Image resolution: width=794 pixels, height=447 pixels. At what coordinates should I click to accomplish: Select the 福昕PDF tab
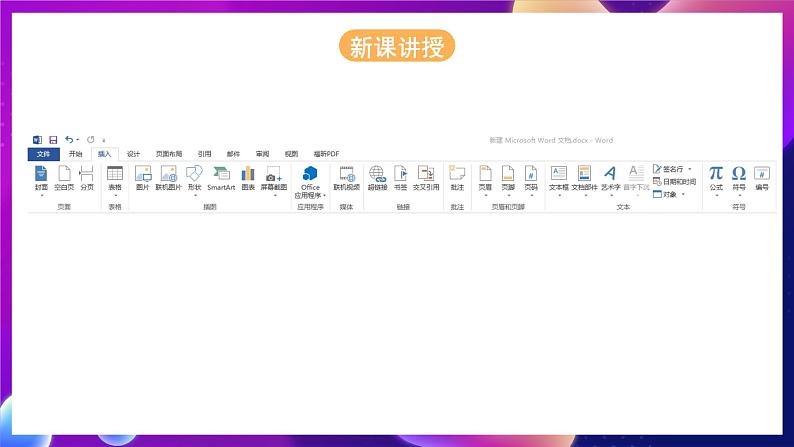tap(326, 154)
